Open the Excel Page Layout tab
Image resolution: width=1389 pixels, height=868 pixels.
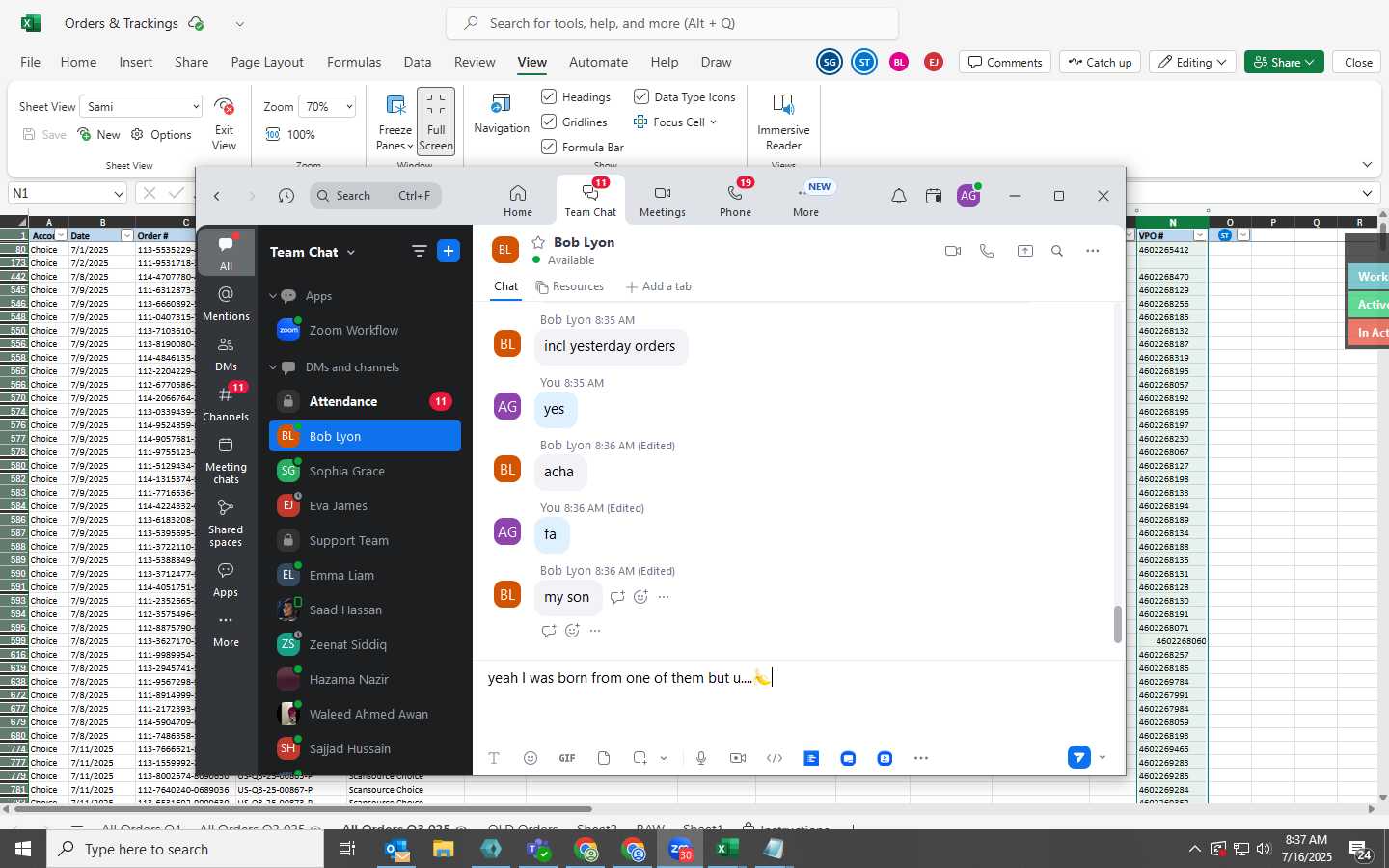point(267,62)
